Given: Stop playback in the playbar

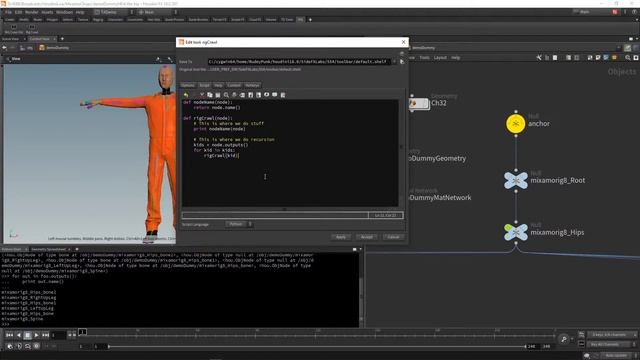Looking at the screenshot, I should [27, 335].
